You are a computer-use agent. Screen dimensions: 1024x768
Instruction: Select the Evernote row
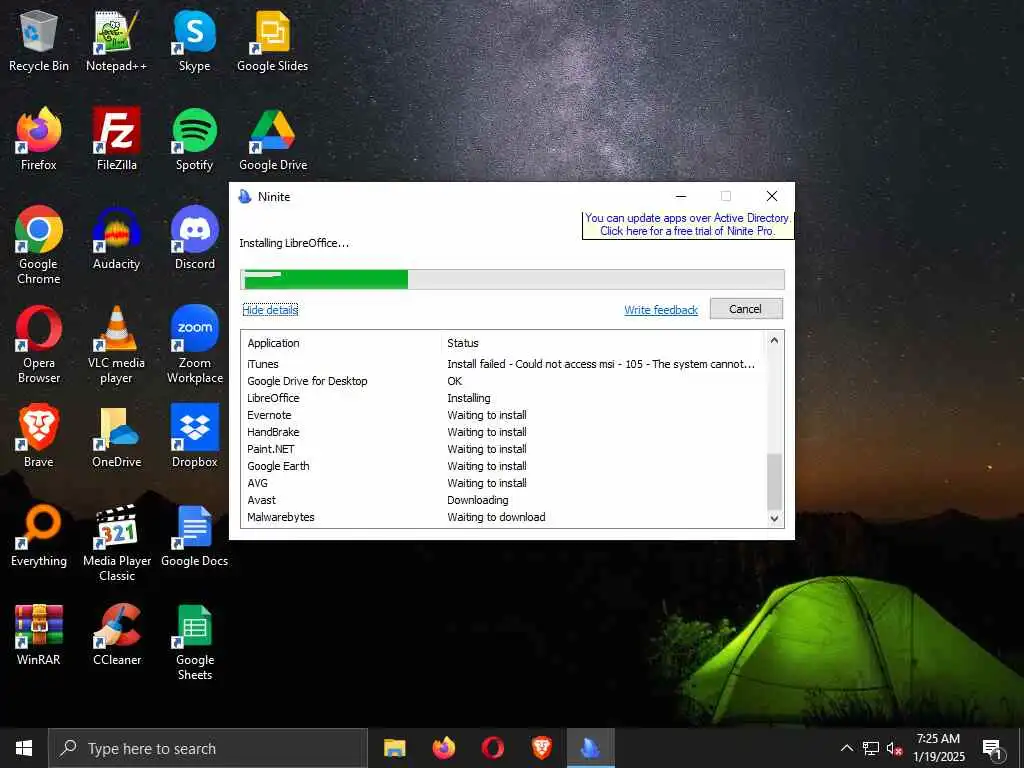click(503, 415)
